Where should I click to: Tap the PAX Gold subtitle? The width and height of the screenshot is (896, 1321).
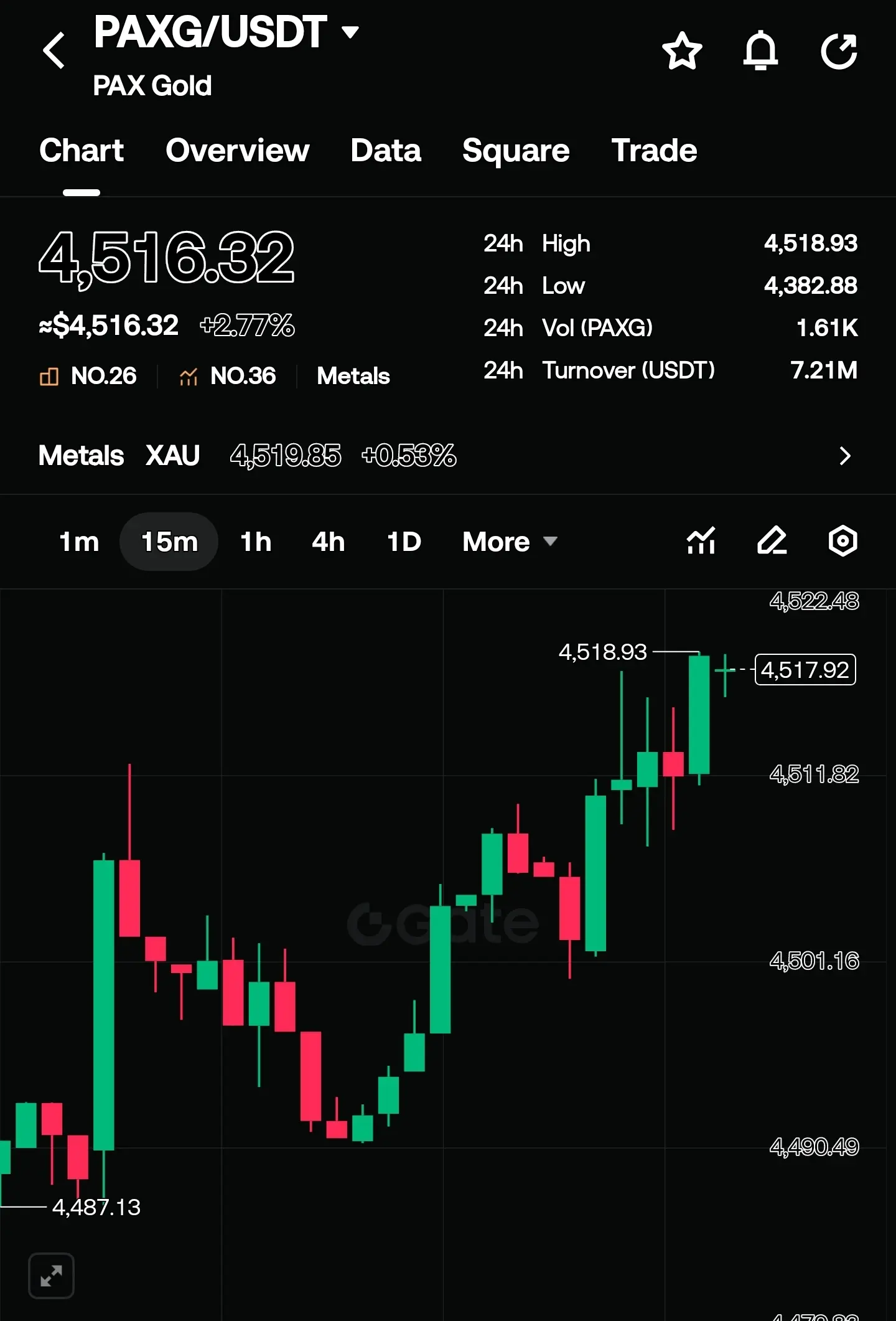[x=152, y=86]
